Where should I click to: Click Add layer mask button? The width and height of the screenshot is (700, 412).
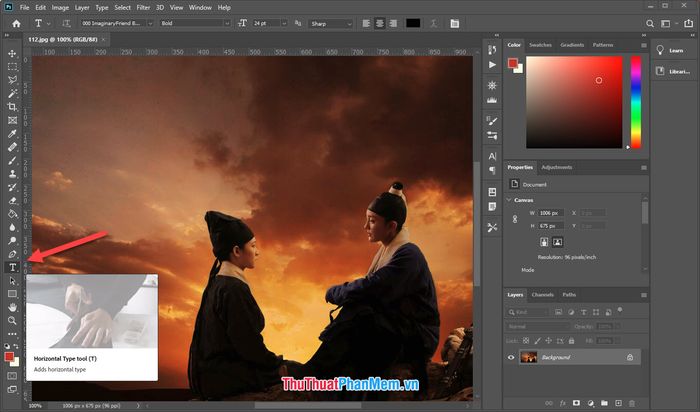click(x=576, y=403)
